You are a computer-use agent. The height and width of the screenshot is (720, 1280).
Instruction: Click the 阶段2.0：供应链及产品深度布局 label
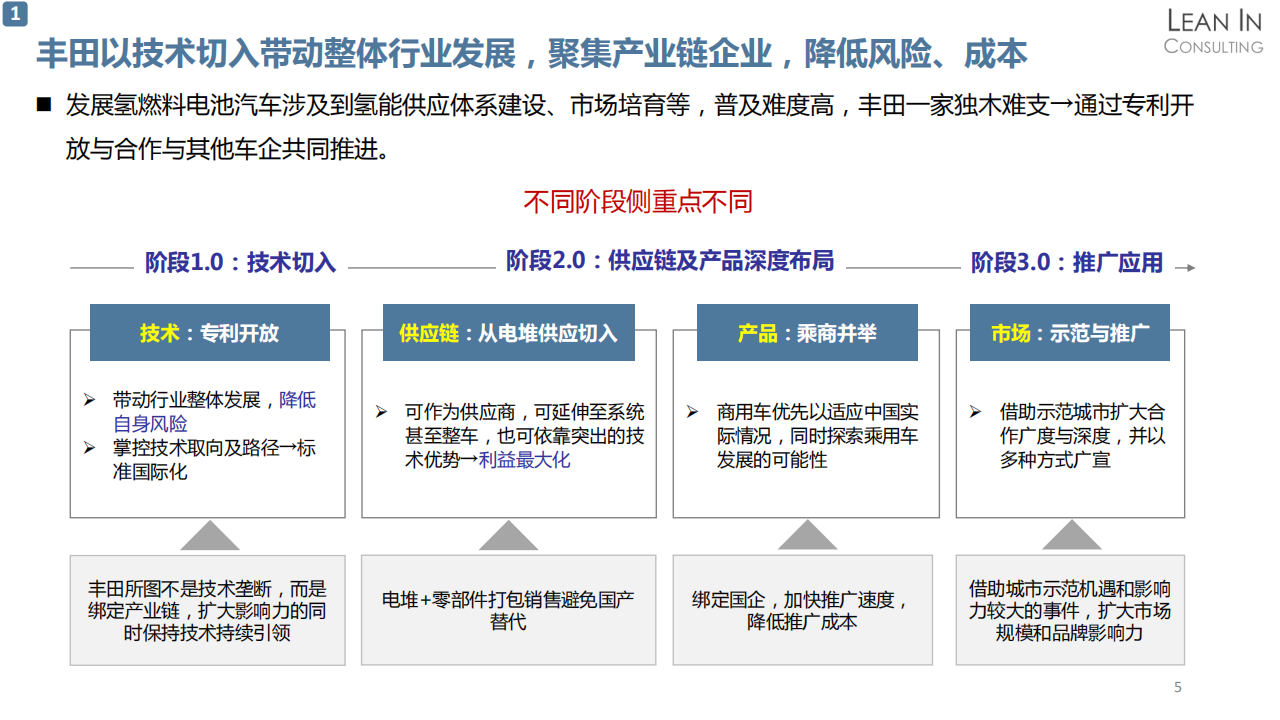point(669,261)
